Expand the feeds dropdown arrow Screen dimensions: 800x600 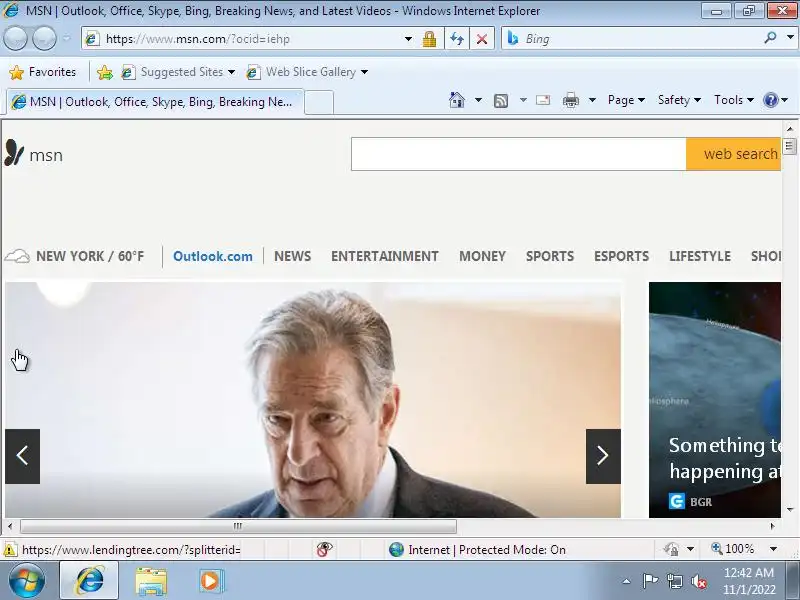click(x=523, y=100)
